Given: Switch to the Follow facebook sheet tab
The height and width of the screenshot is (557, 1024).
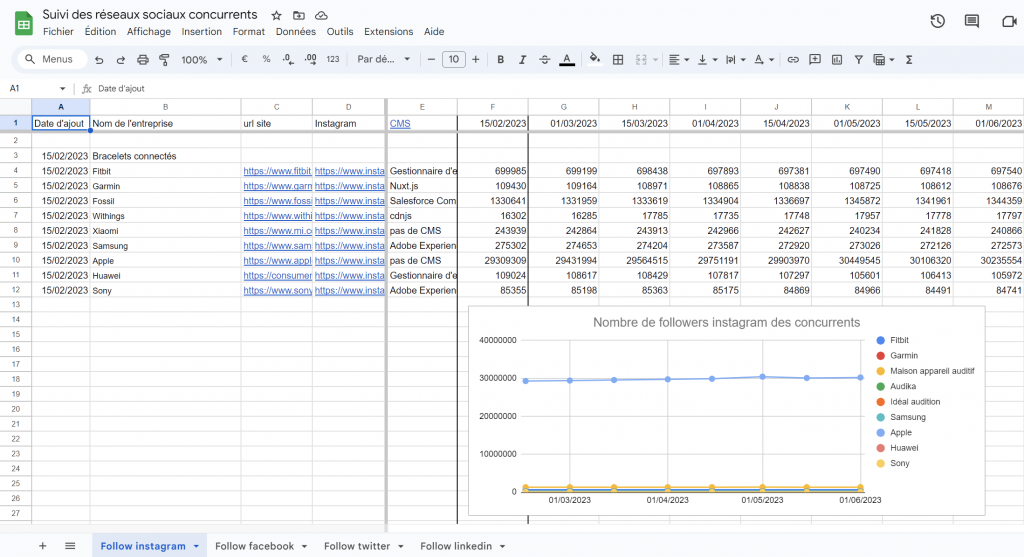Looking at the screenshot, I should [x=254, y=546].
